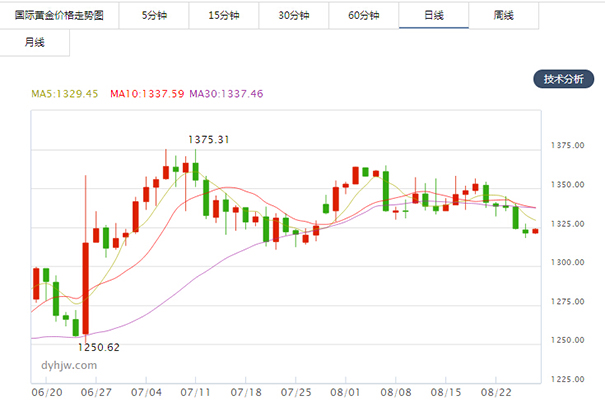Click the MA30:1337.46 indicator label
Screen dimensions: 605x400
[226, 94]
